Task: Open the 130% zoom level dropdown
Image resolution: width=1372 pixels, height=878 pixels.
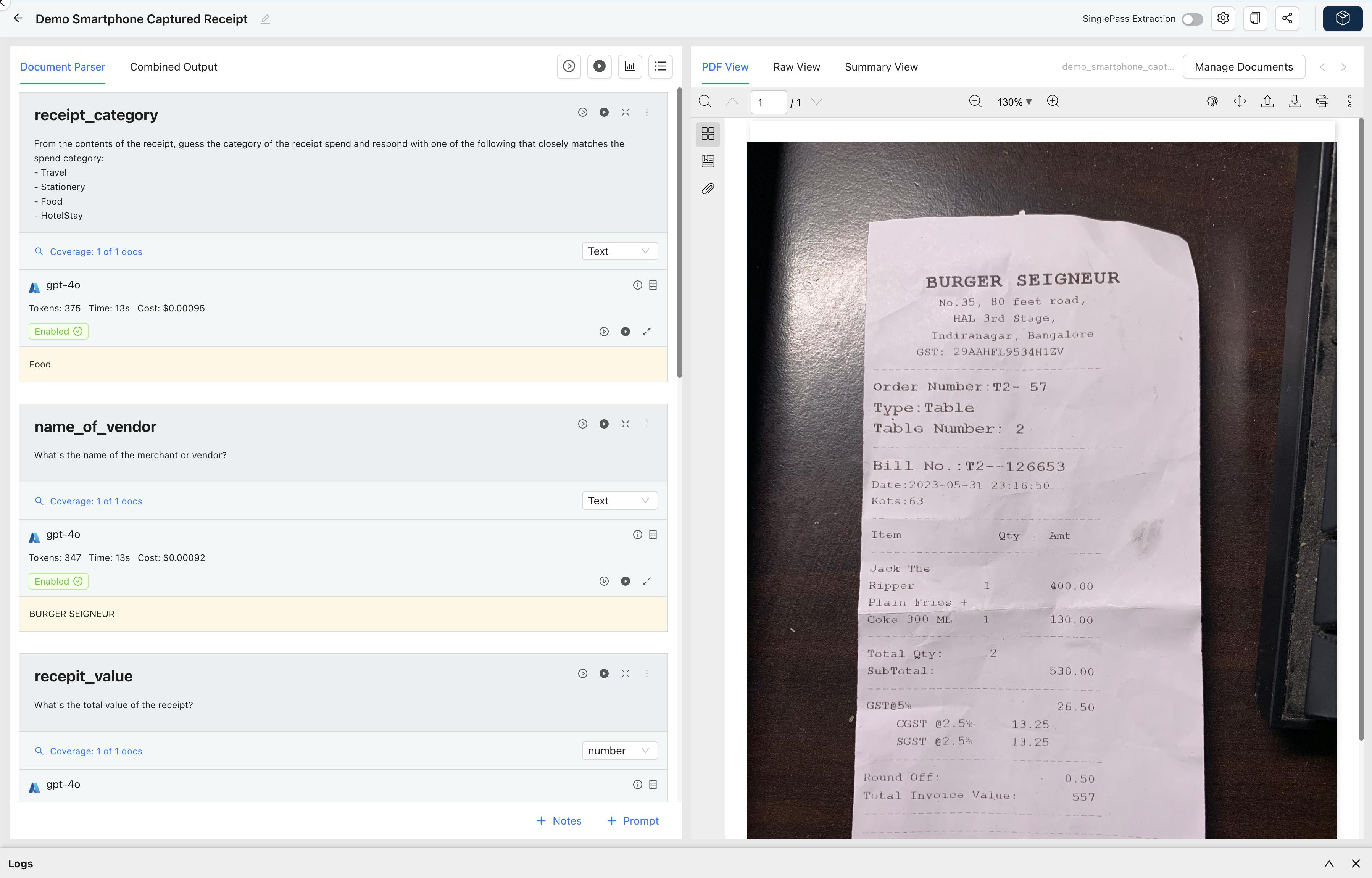Action: [1014, 102]
